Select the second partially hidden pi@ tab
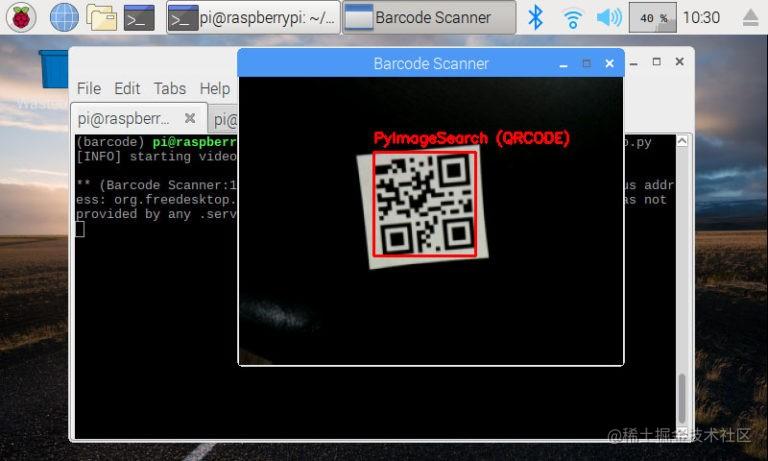The image size is (768, 461). tap(224, 120)
